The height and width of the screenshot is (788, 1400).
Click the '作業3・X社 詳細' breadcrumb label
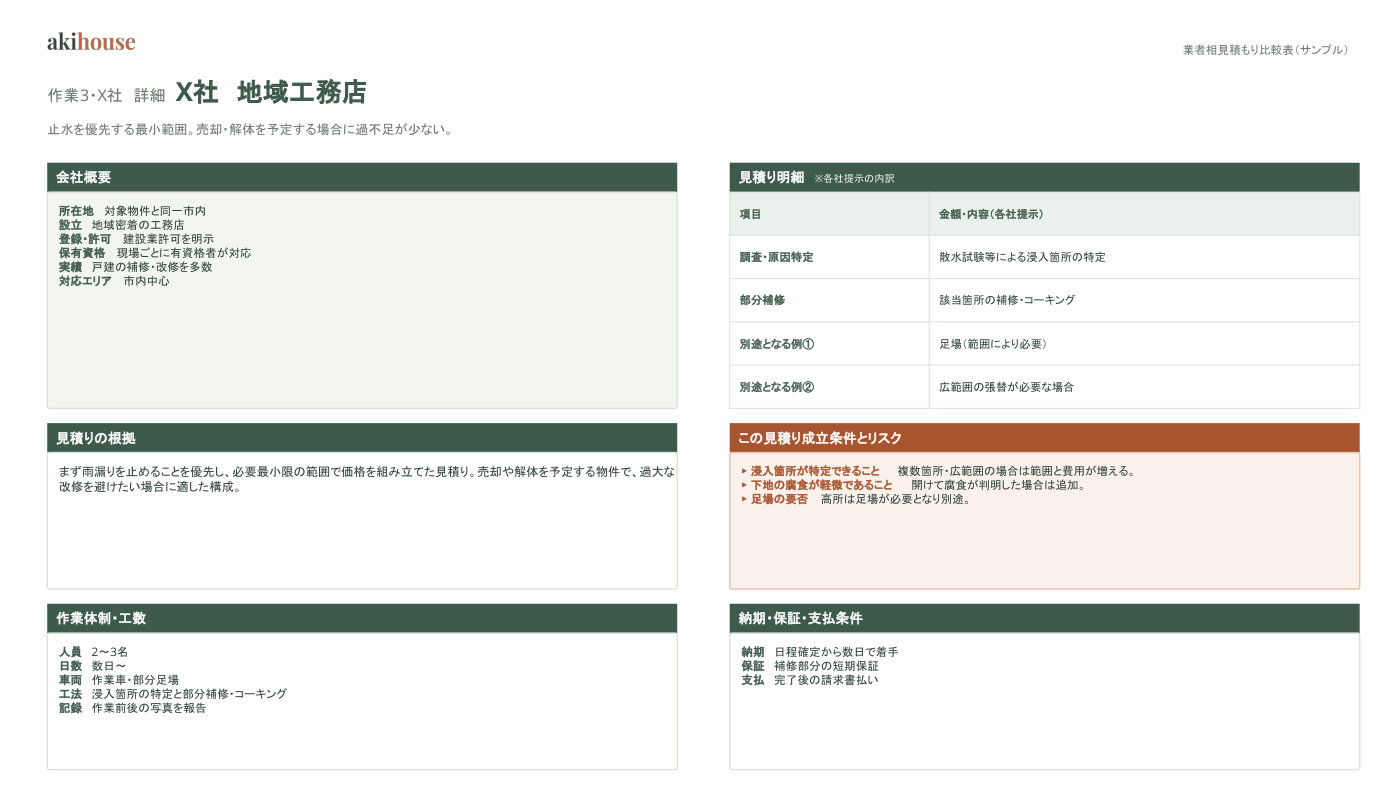pos(106,95)
